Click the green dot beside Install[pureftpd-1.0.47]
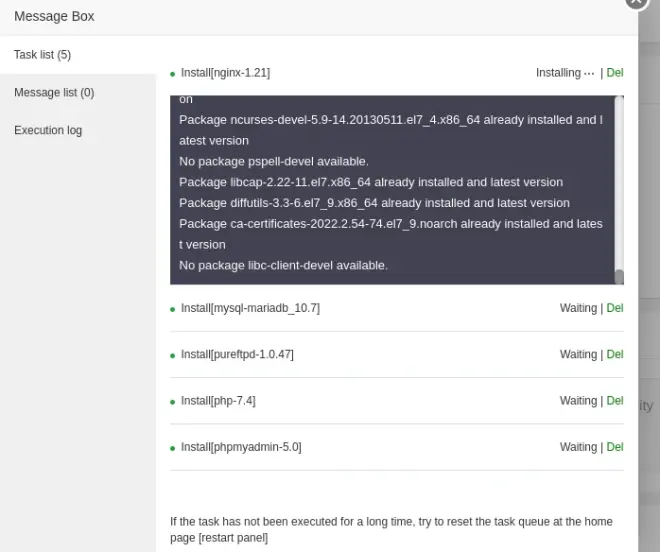The image size is (660, 552). [x=173, y=356]
